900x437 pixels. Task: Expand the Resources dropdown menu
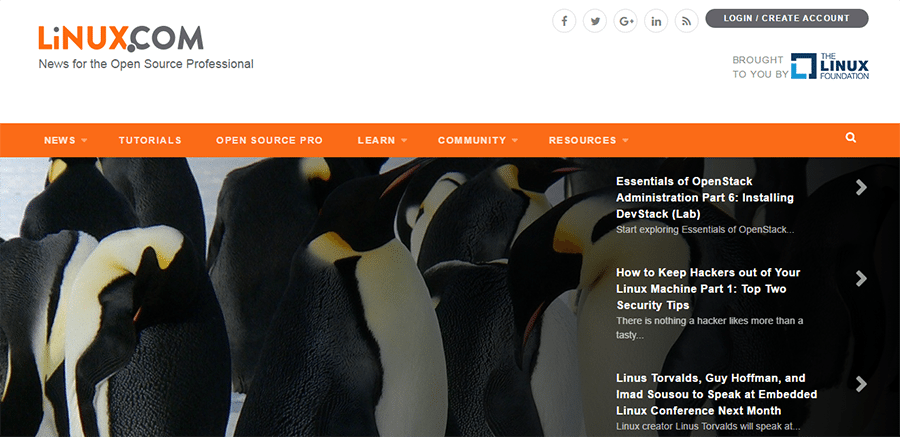point(588,141)
